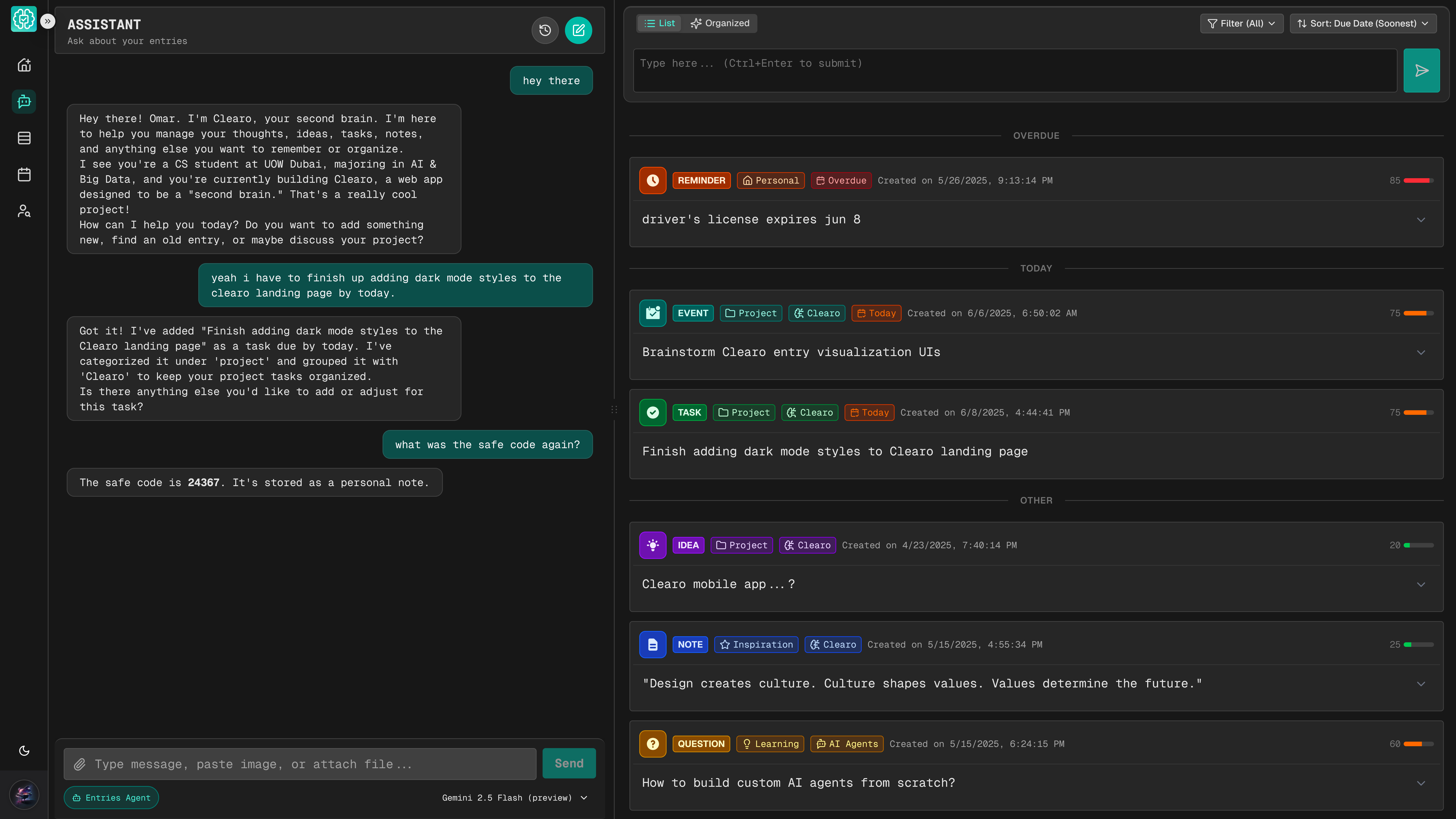
Task: Click the IDEA type badge
Action: tap(688, 545)
